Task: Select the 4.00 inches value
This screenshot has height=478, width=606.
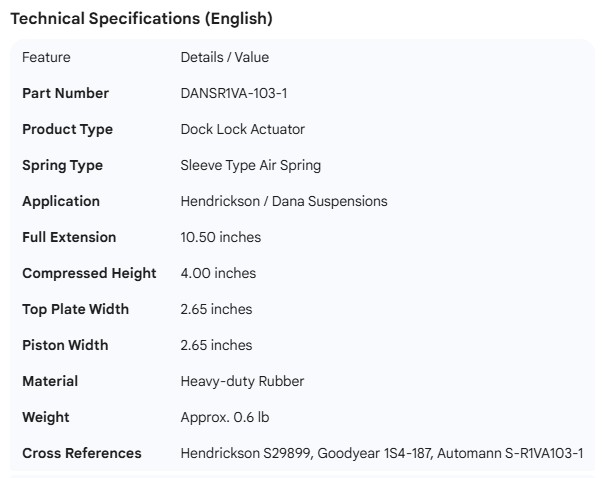Action: click(218, 273)
